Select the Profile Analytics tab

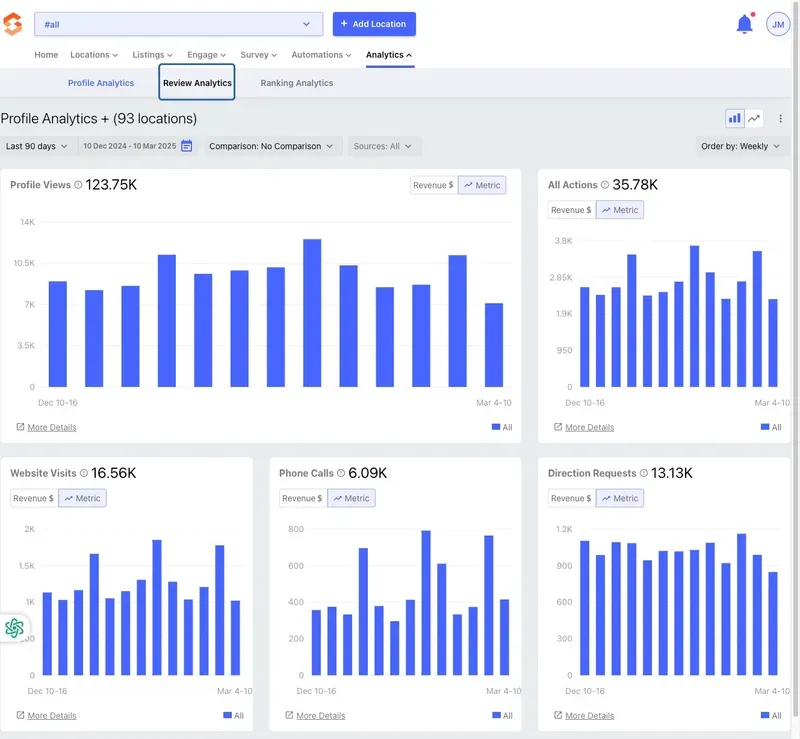coord(101,83)
